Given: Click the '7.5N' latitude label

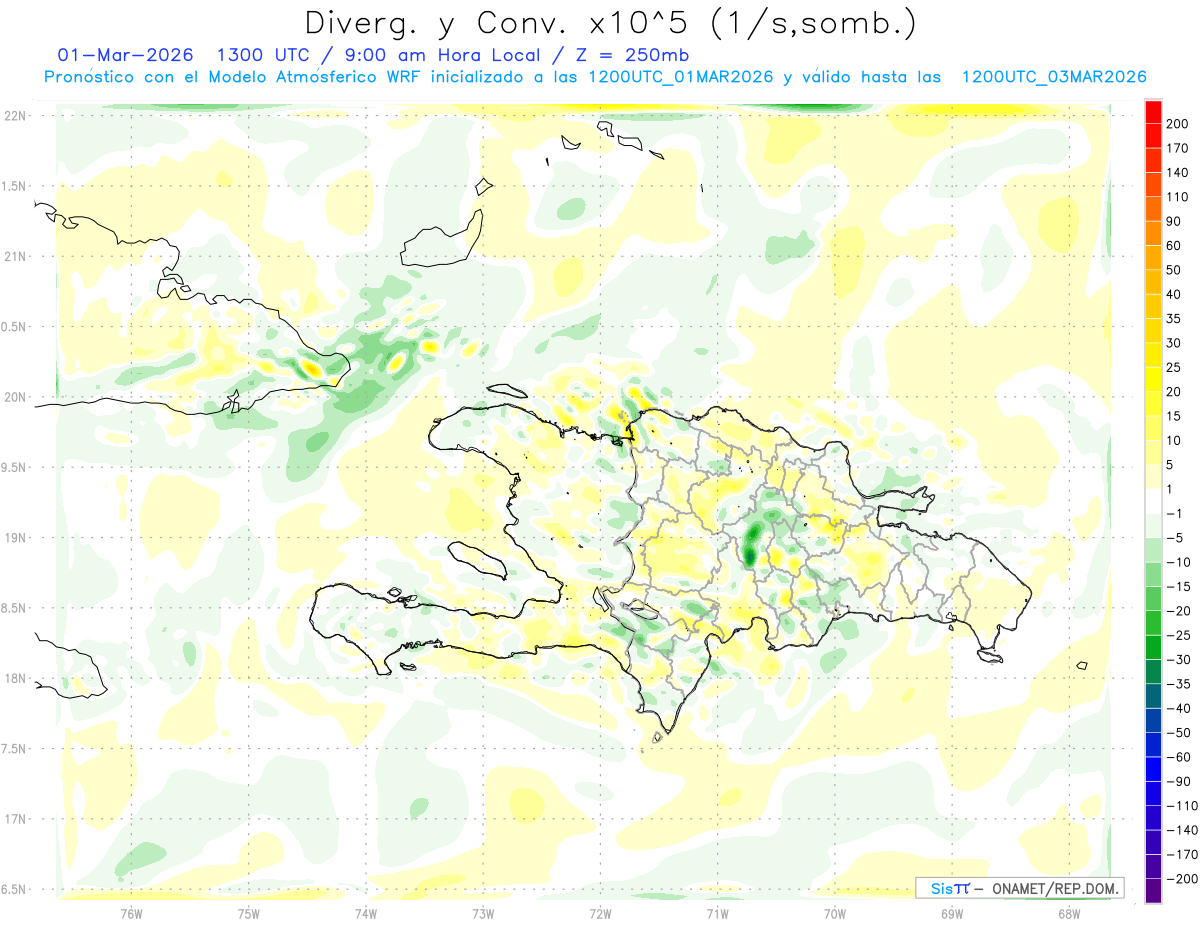Looking at the screenshot, I should coord(14,749).
